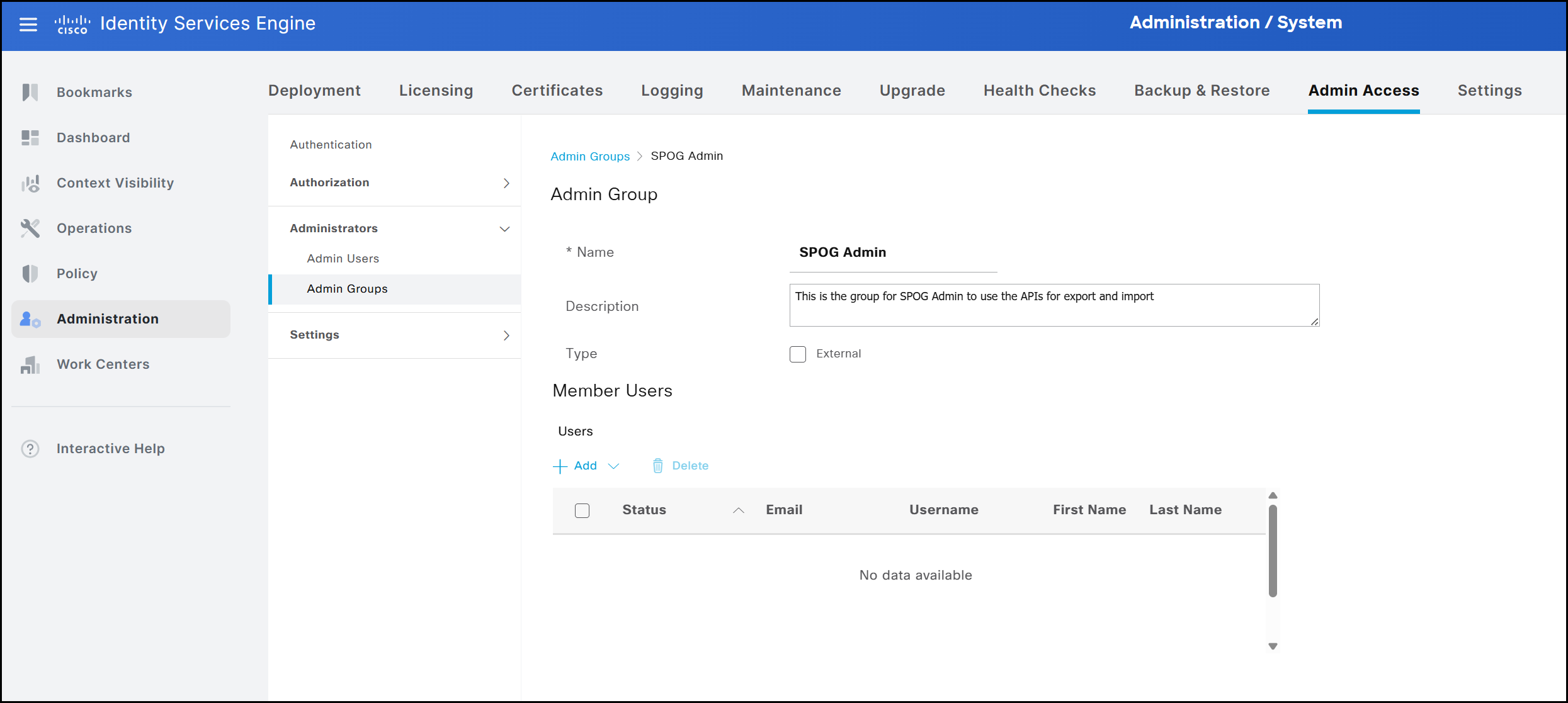Check the select-all users table checkbox
This screenshot has height=703, width=1568.
(582, 510)
